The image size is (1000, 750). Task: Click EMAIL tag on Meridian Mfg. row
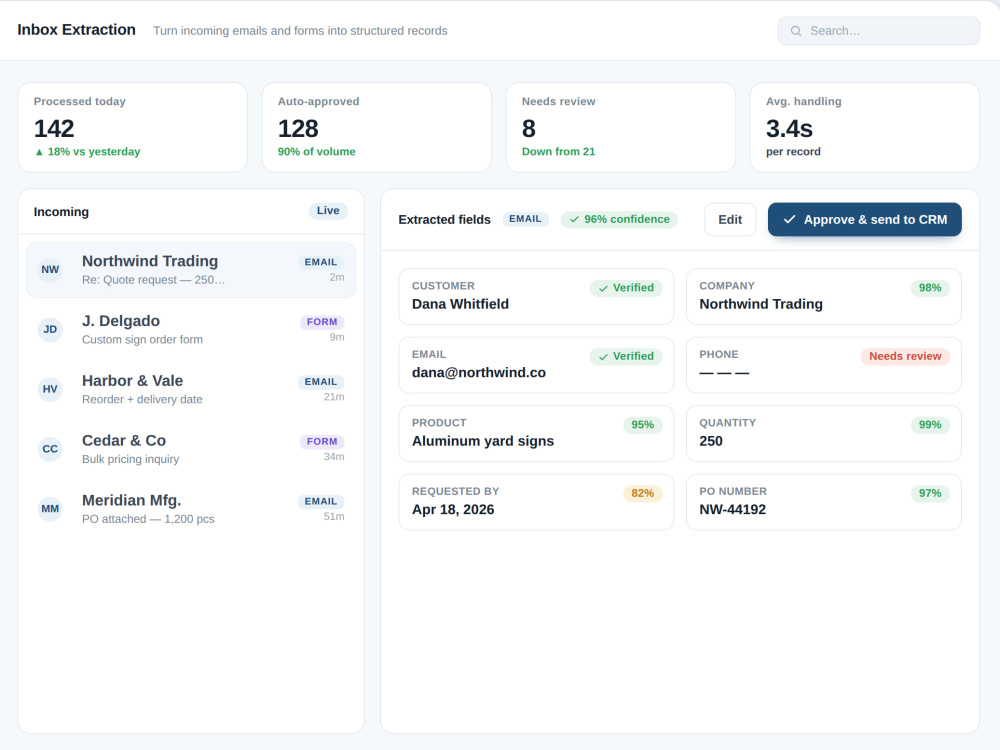(321, 501)
